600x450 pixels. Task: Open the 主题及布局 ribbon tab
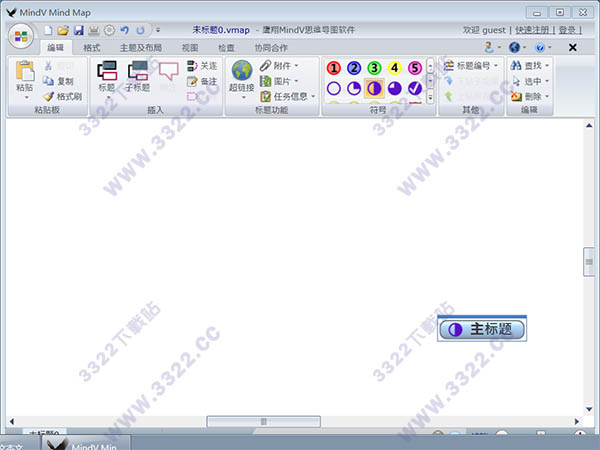(x=141, y=47)
